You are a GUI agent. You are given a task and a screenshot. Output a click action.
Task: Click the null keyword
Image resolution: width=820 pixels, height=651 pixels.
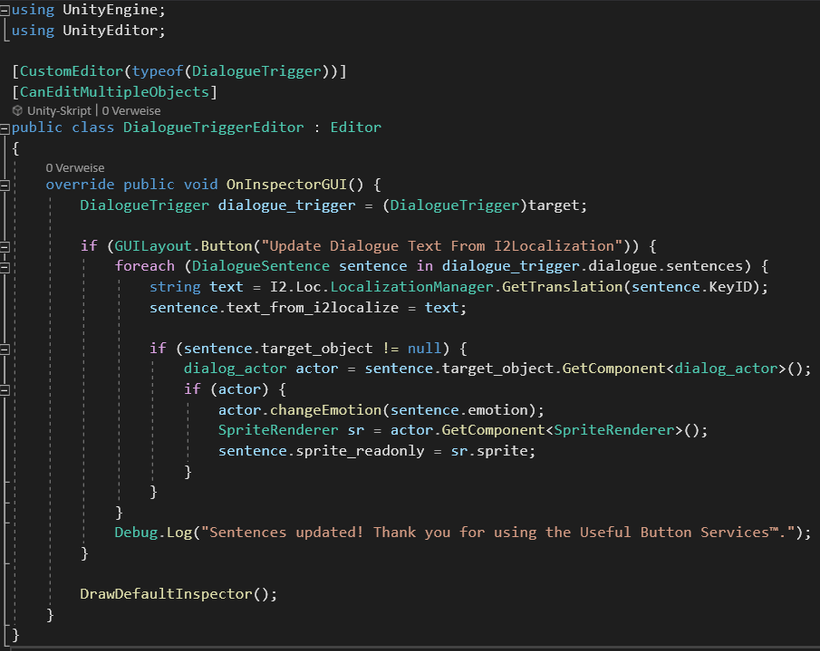click(x=425, y=348)
